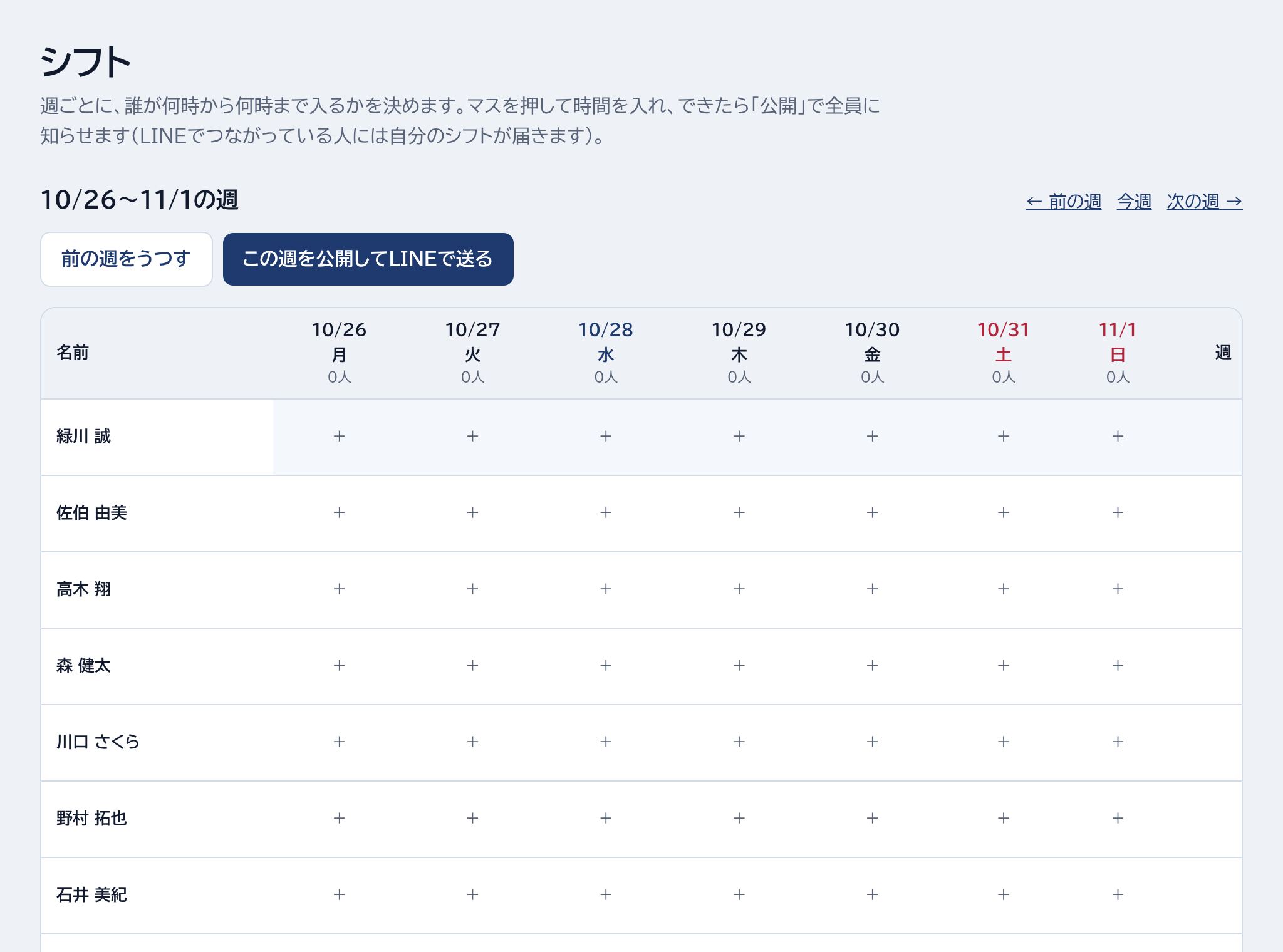Select the 10/30 金 column header

pos(872,353)
